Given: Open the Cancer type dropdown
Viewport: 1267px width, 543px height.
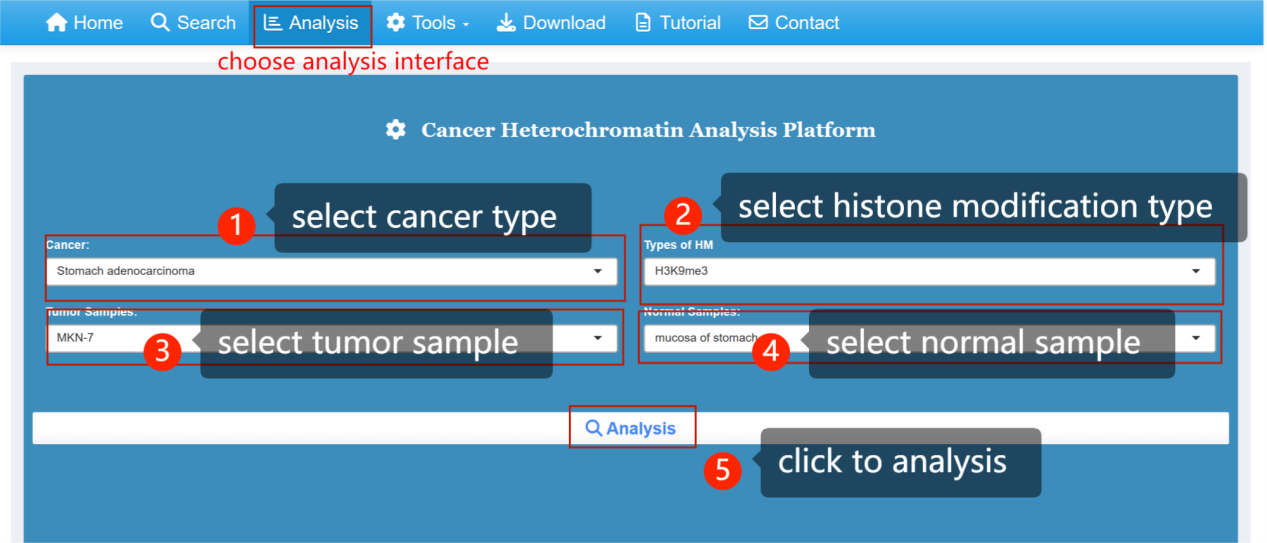Looking at the screenshot, I should coord(330,271).
